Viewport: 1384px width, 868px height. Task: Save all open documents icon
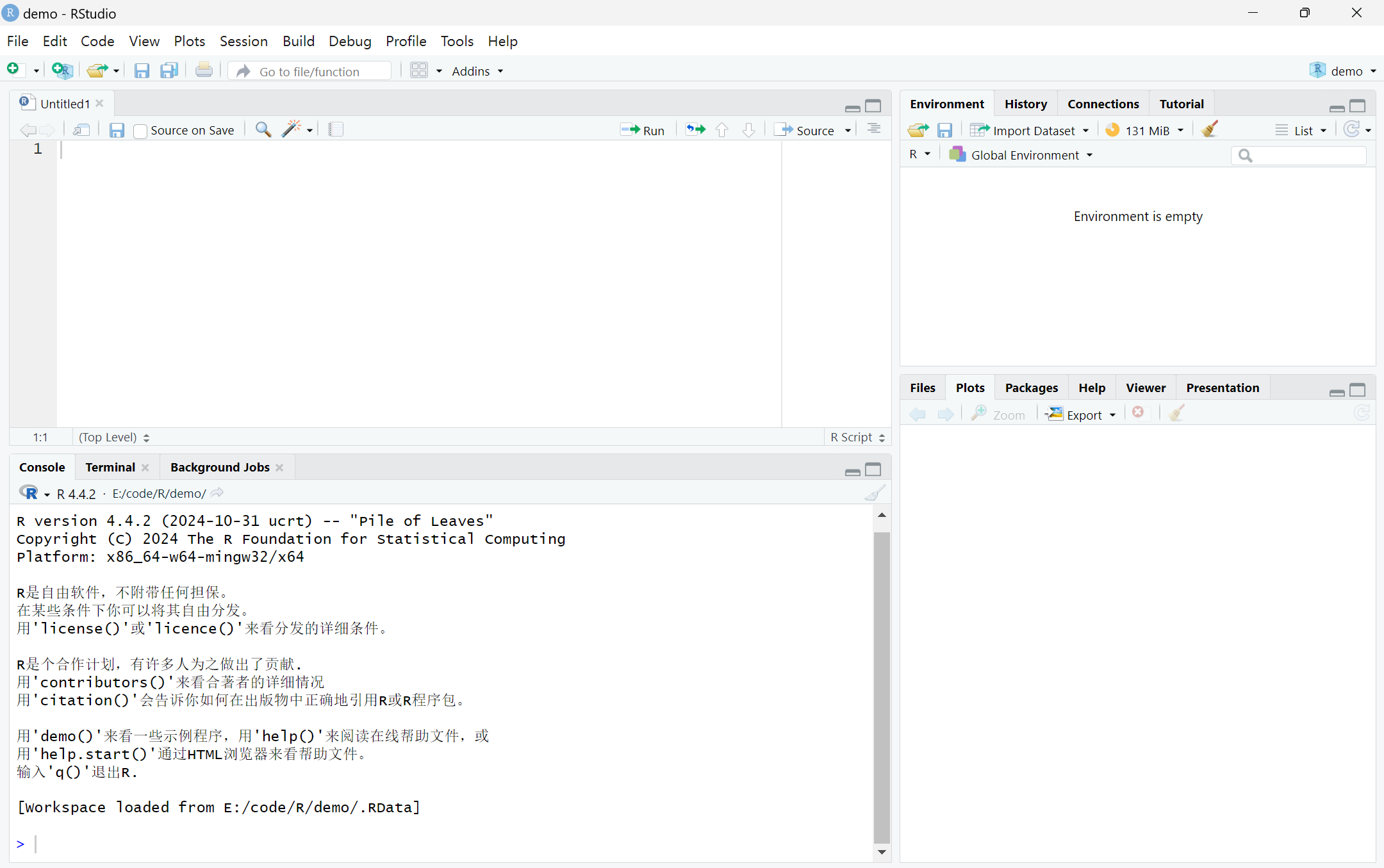pyautogui.click(x=169, y=70)
